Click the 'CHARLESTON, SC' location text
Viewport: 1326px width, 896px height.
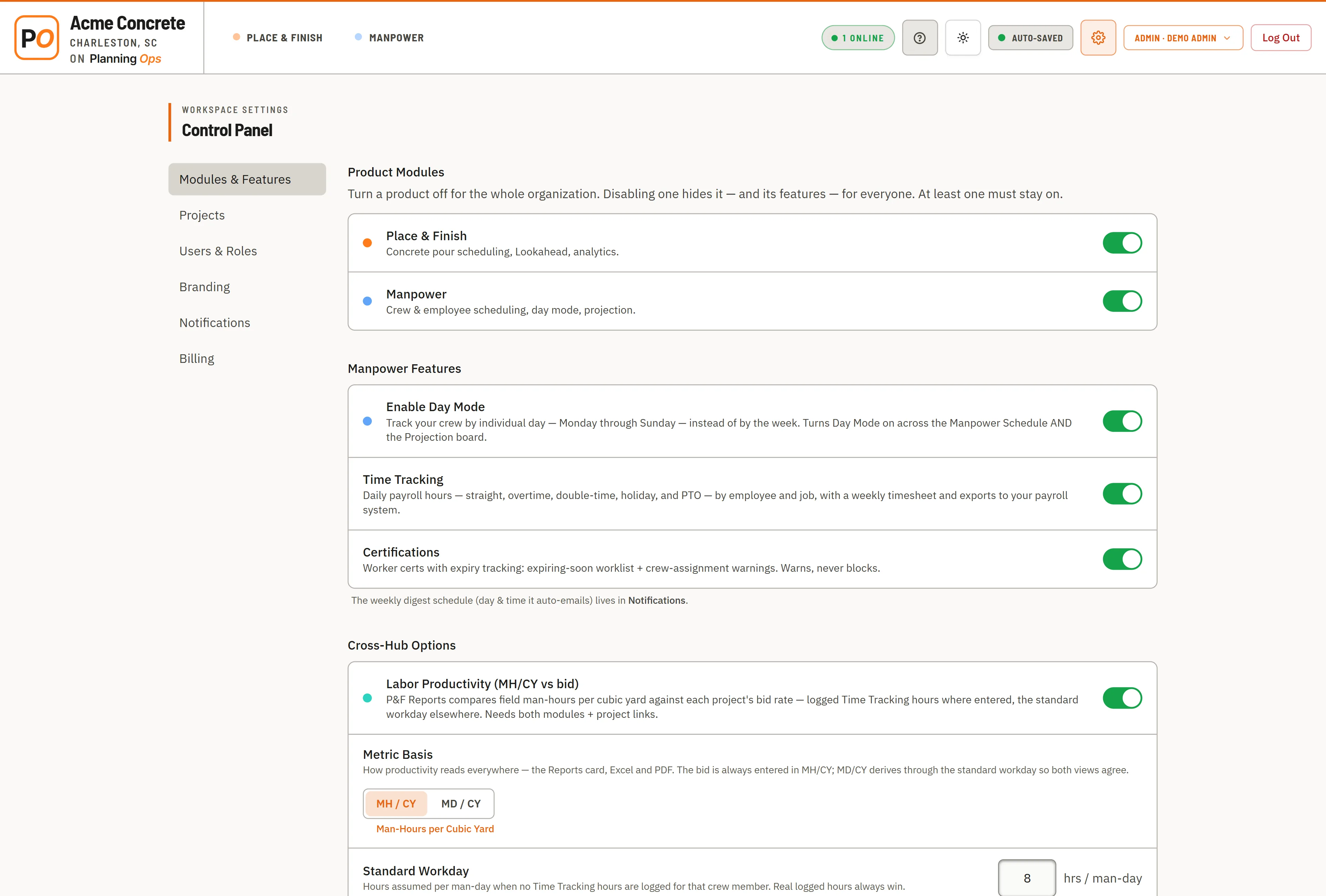pyautogui.click(x=113, y=43)
